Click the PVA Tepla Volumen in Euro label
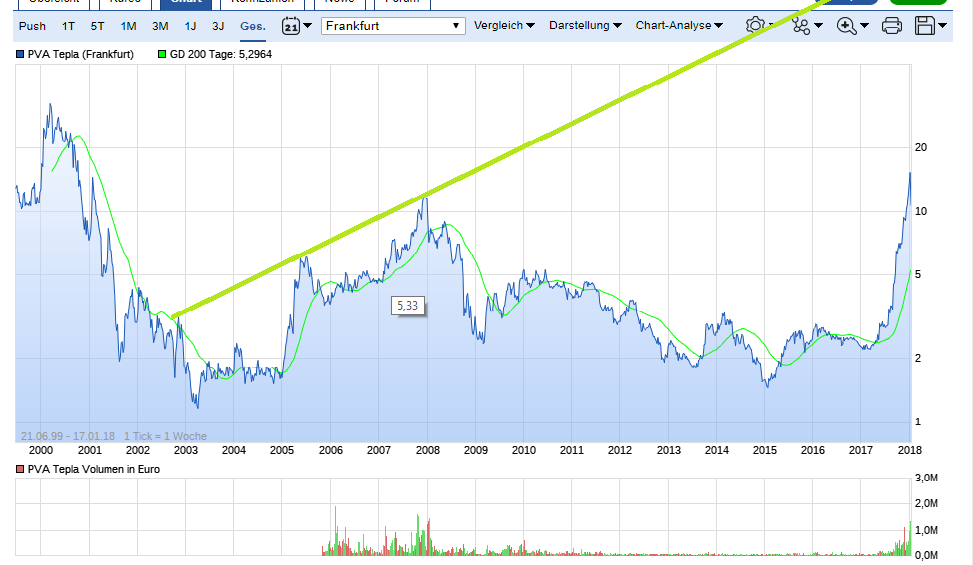 pyautogui.click(x=94, y=469)
